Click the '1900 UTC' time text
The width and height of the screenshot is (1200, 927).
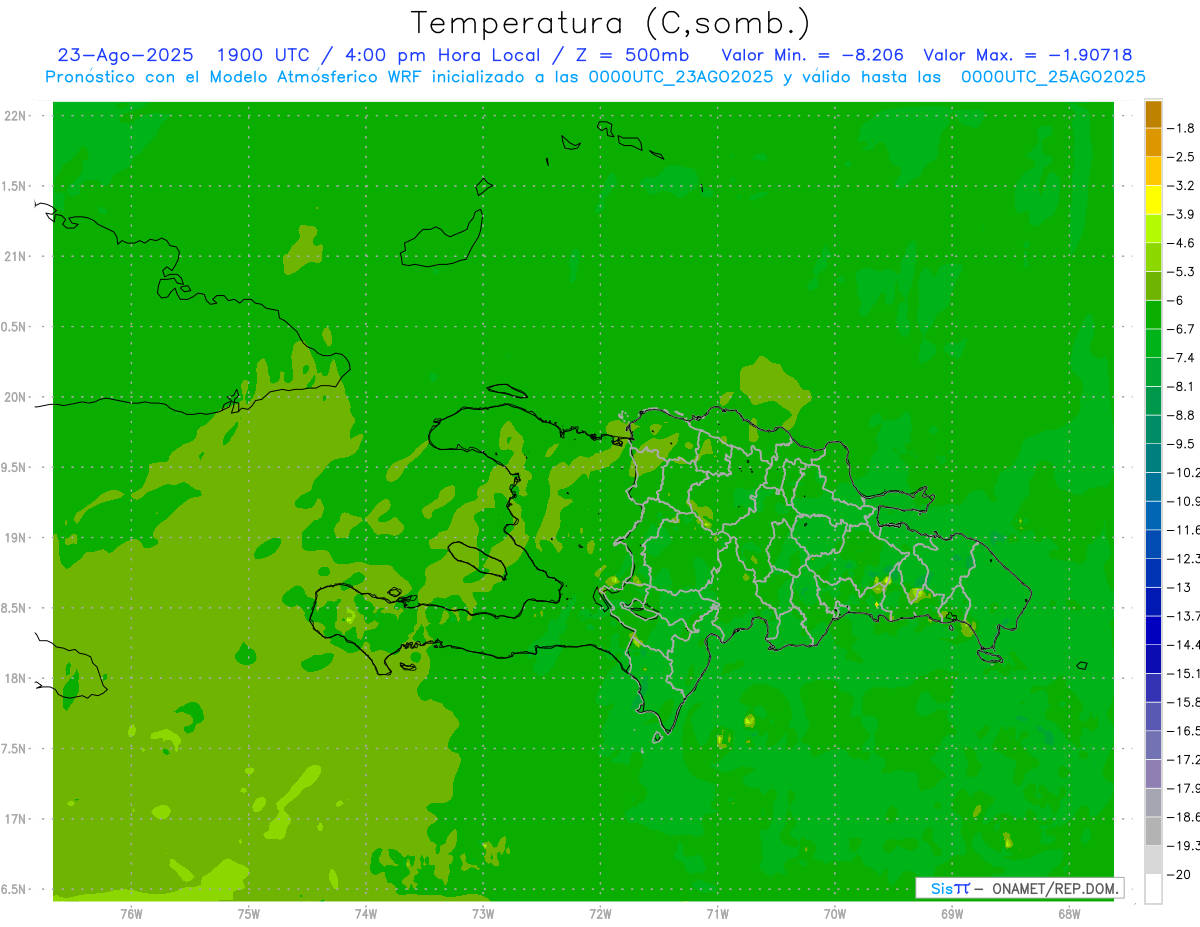click(x=263, y=55)
